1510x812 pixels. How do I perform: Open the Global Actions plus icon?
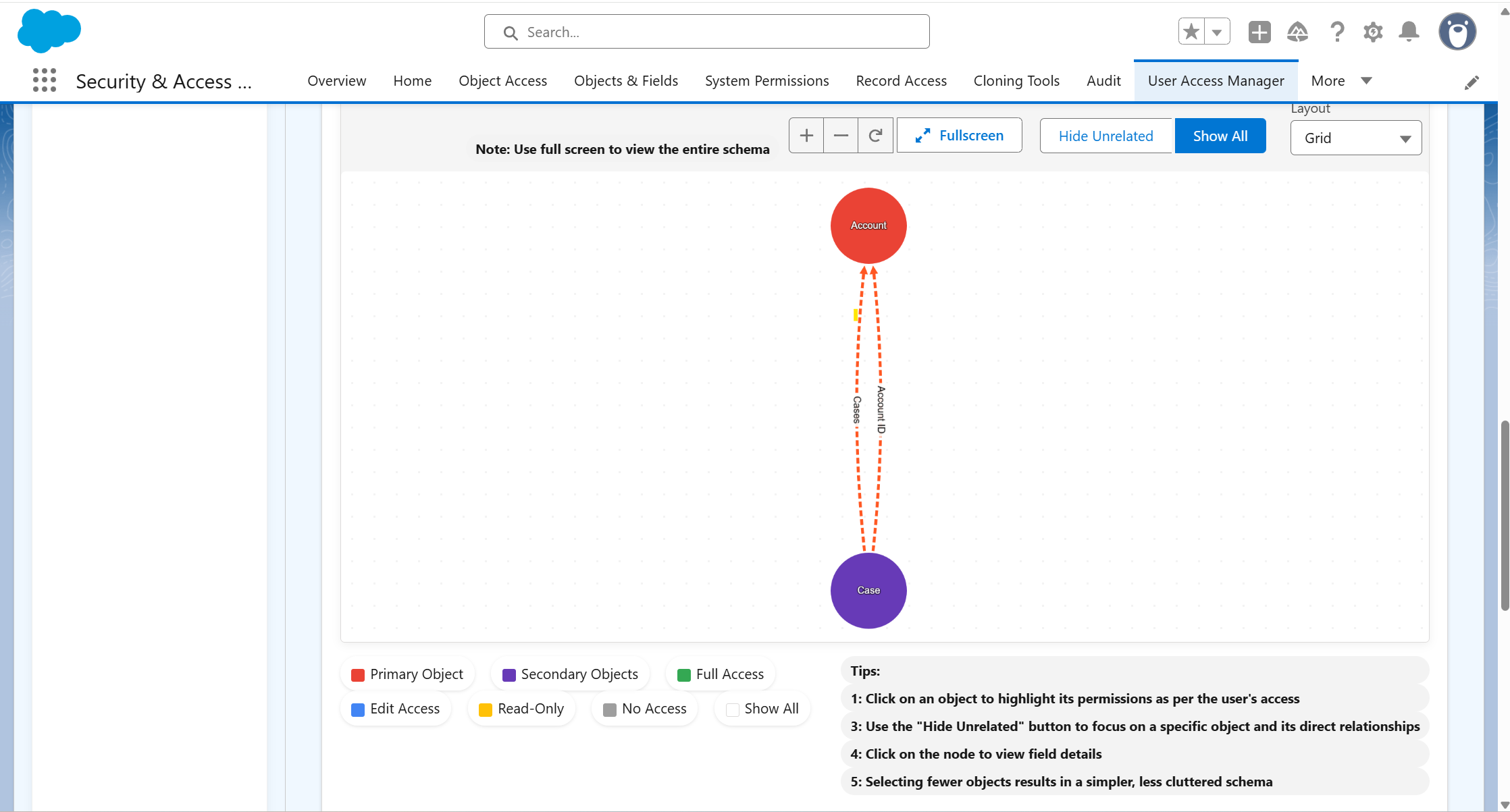(x=1259, y=32)
